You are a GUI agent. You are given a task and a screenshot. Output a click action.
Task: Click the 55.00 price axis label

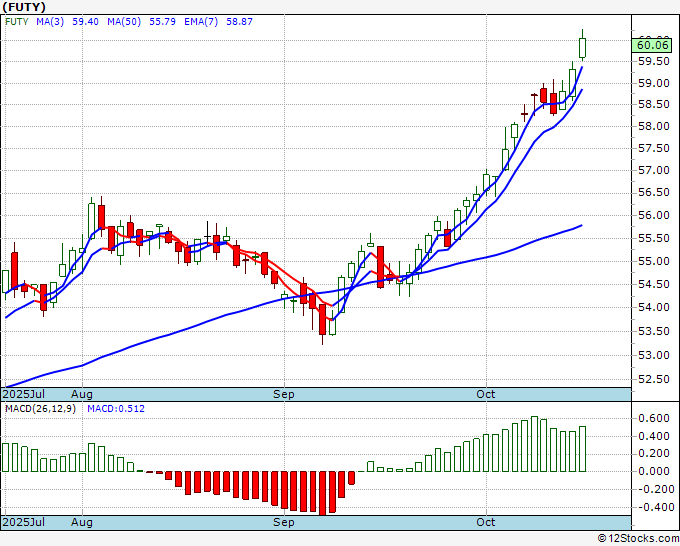coord(654,261)
